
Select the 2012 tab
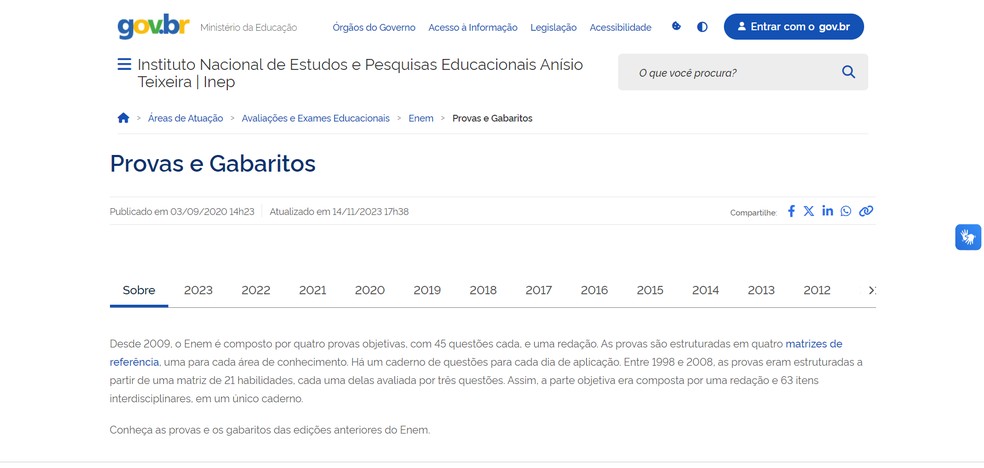point(817,290)
